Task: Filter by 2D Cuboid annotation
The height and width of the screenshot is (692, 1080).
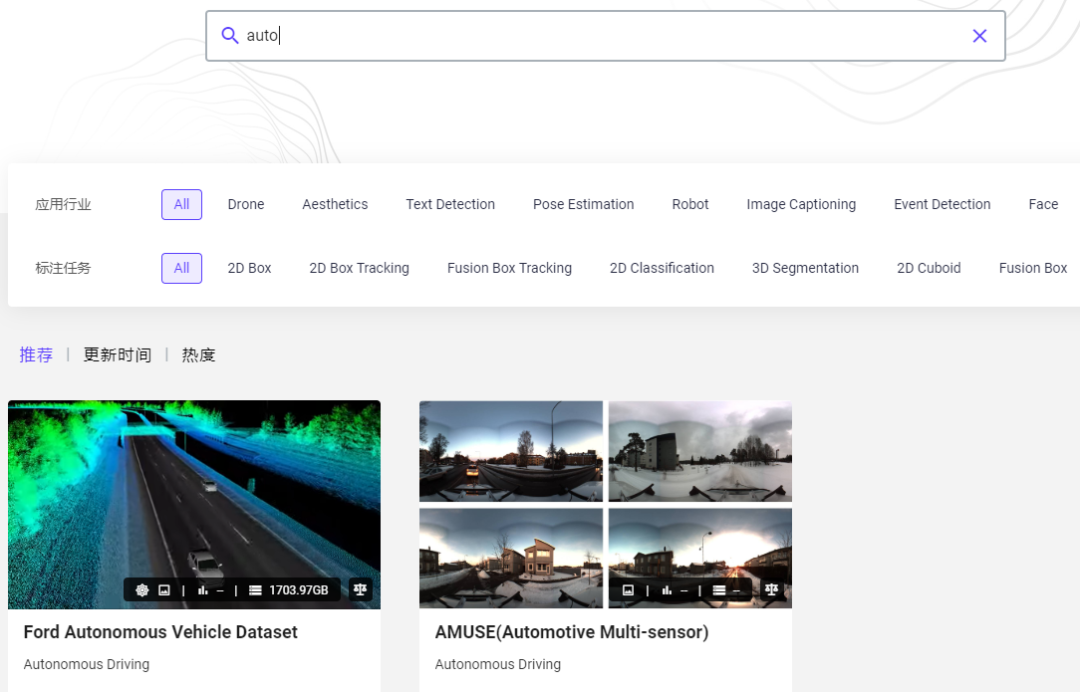Action: click(x=928, y=269)
